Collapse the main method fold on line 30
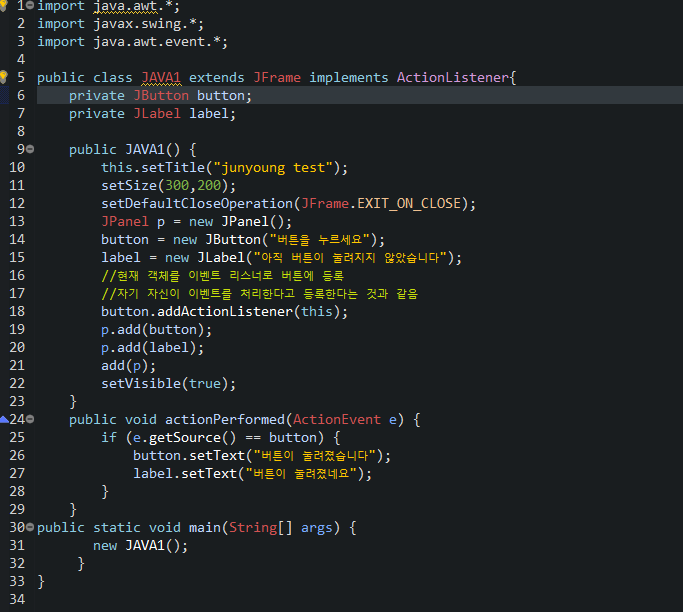This screenshot has height=612, width=683. [x=30, y=527]
